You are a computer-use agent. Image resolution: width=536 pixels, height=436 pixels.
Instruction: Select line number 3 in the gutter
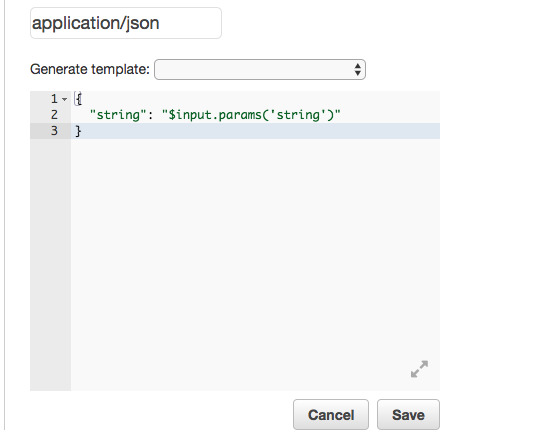(54, 131)
